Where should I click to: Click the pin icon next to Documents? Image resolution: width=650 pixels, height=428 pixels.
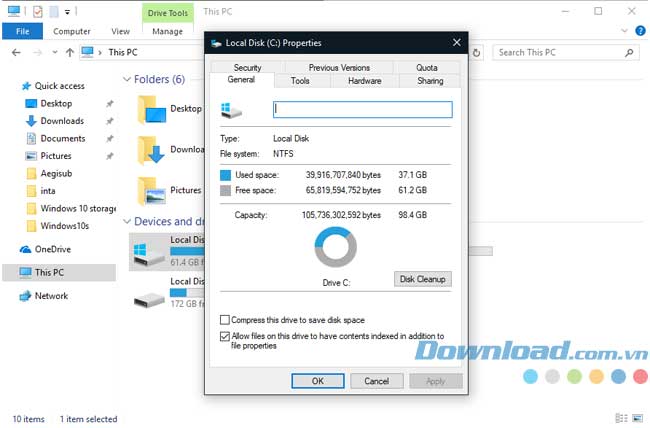[x=109, y=139]
